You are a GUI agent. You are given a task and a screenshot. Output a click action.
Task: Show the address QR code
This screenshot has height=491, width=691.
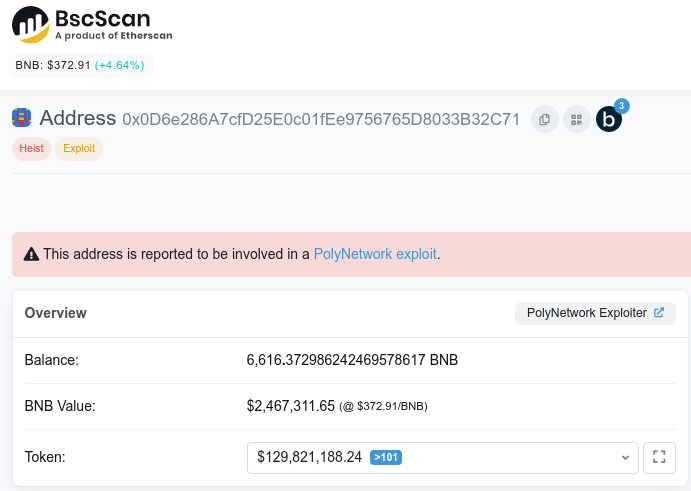[x=576, y=119]
